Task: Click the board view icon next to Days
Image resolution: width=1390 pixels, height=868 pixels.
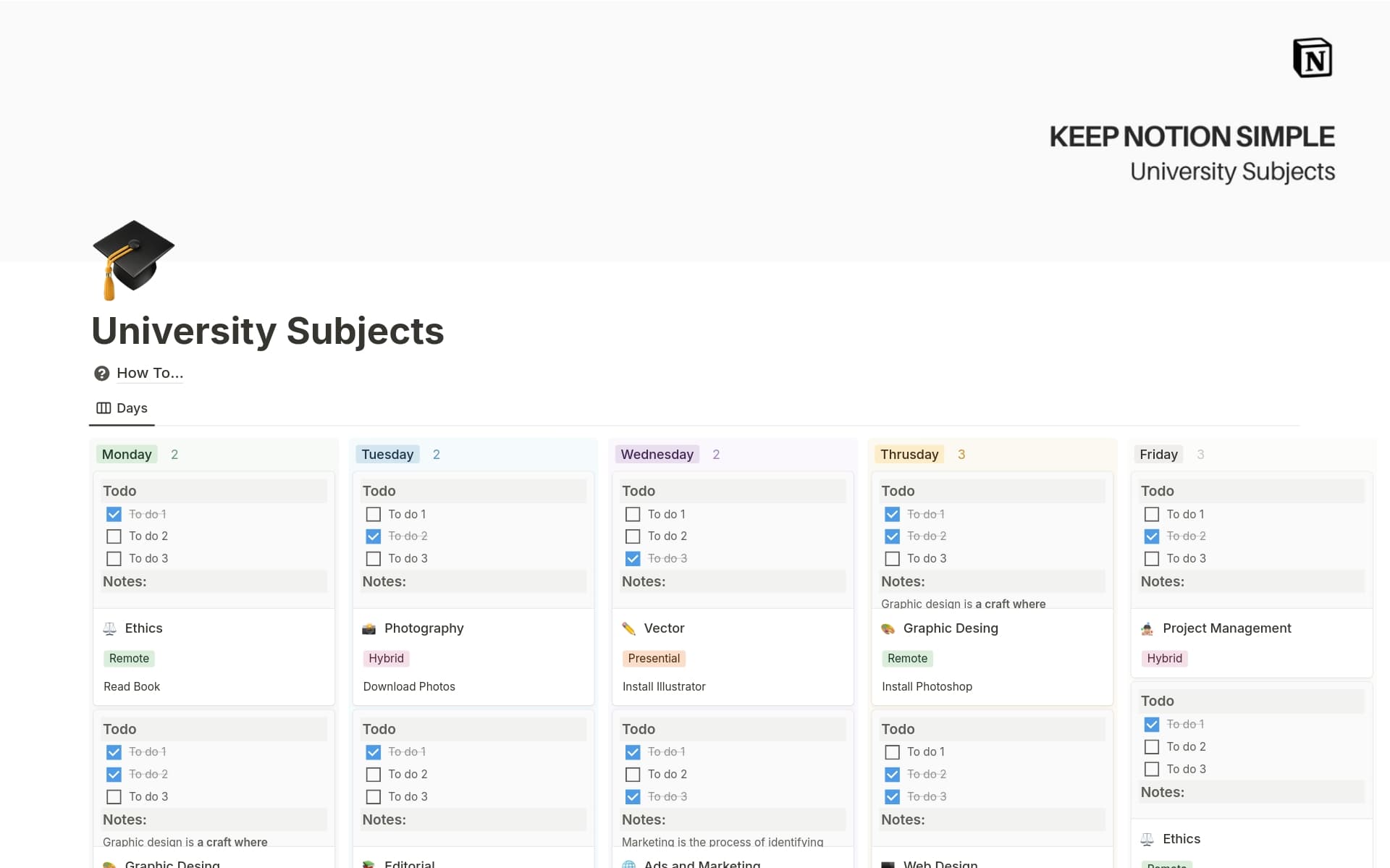Action: [102, 408]
